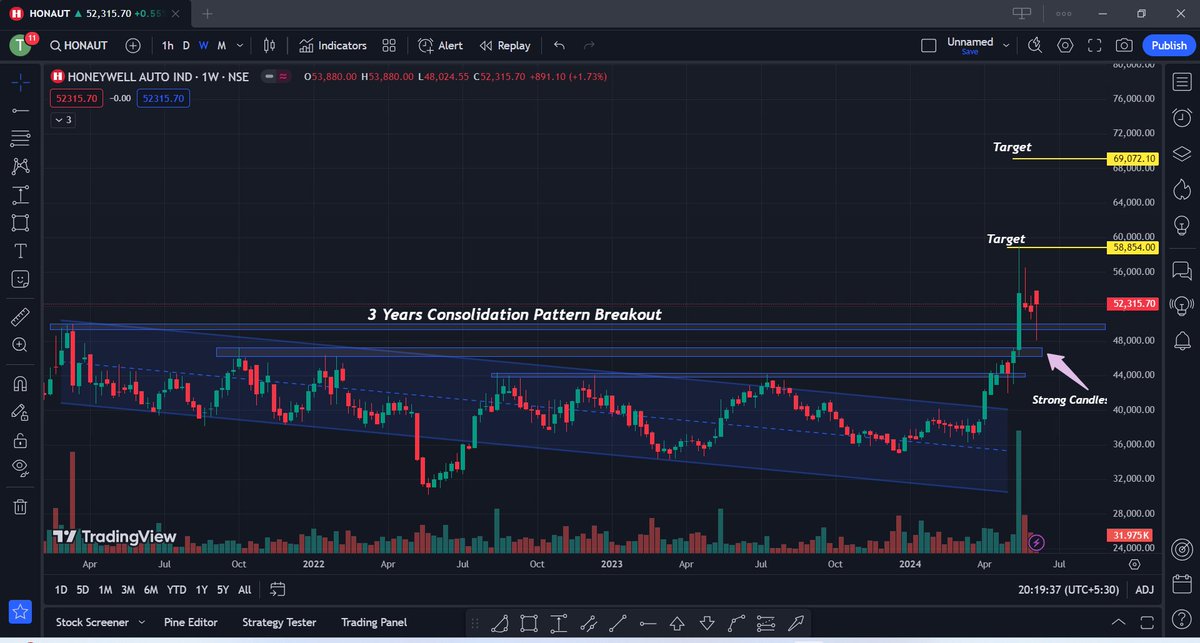Screen dimensions: 1200x643
Task: Open the hotlists flame panel
Action: pos(1181,189)
